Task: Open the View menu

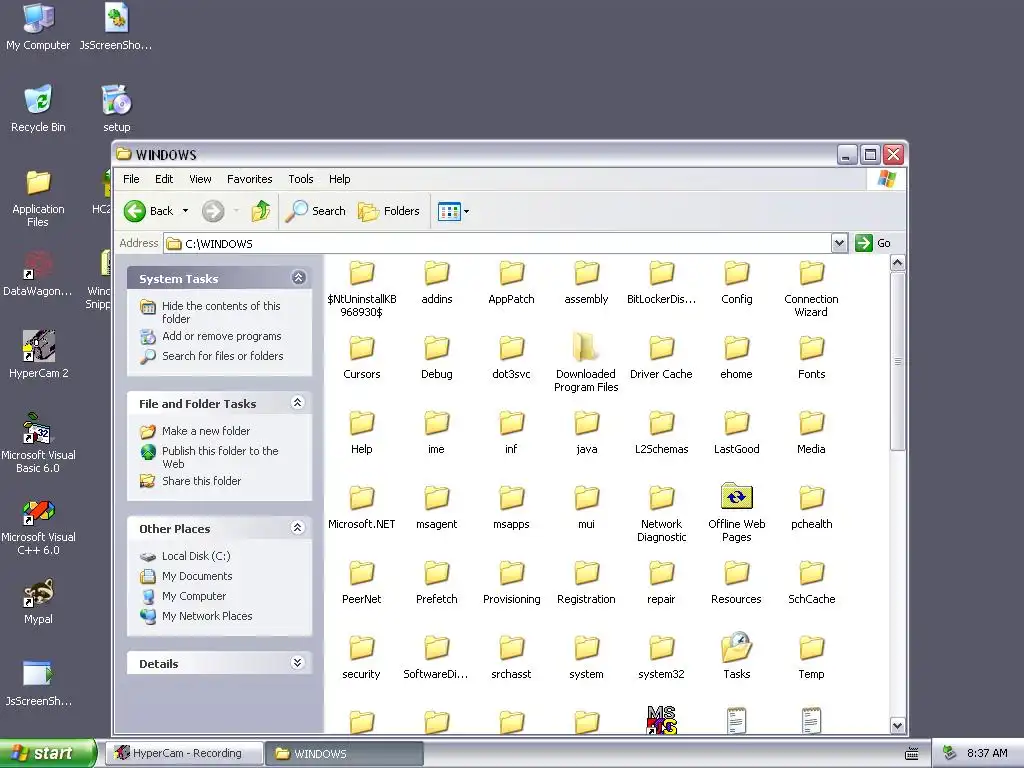Action: [200, 179]
